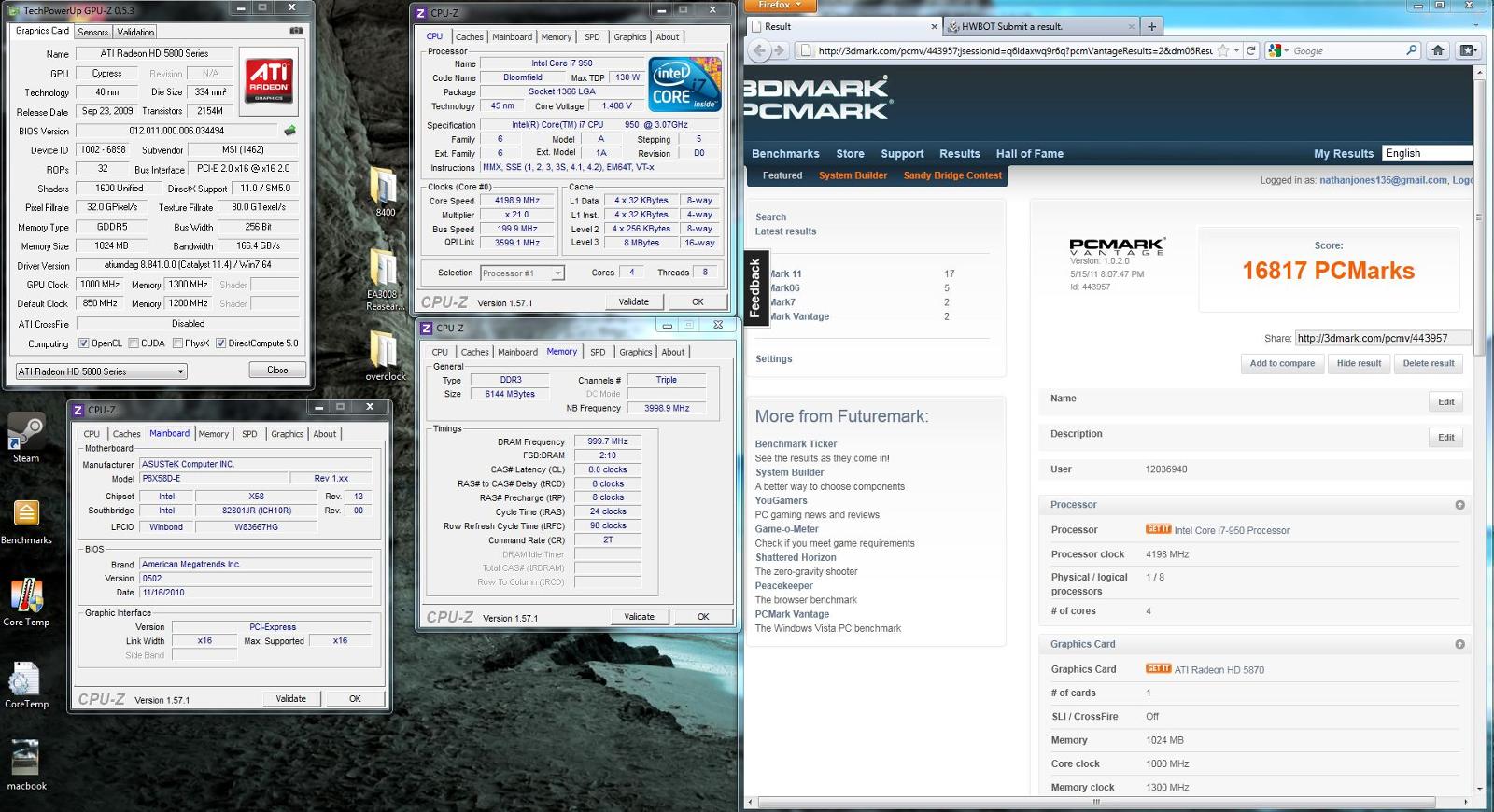Open a new Firefox tab with plus button
This screenshot has height=812, width=1494.
1152,26
